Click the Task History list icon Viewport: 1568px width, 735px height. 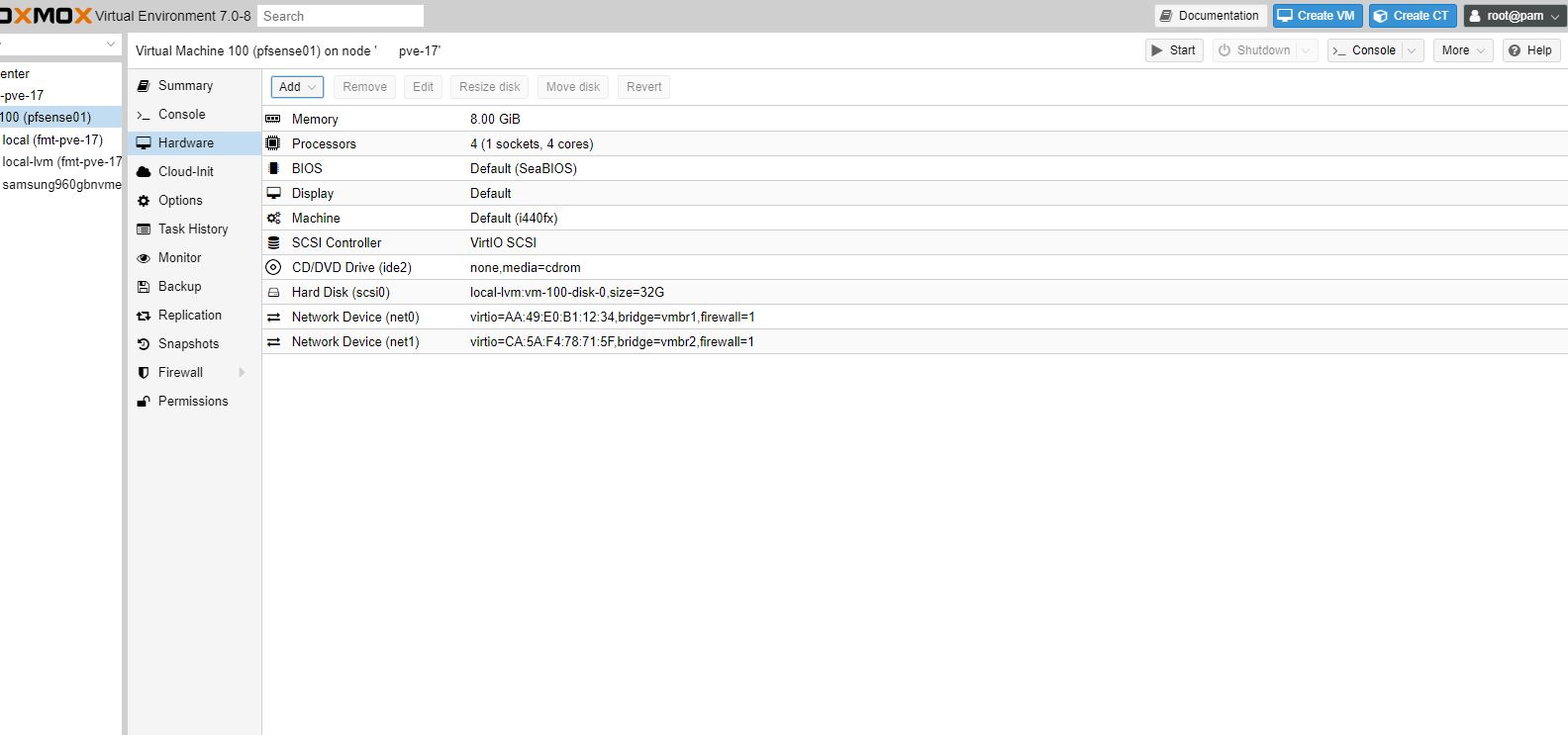pos(144,230)
